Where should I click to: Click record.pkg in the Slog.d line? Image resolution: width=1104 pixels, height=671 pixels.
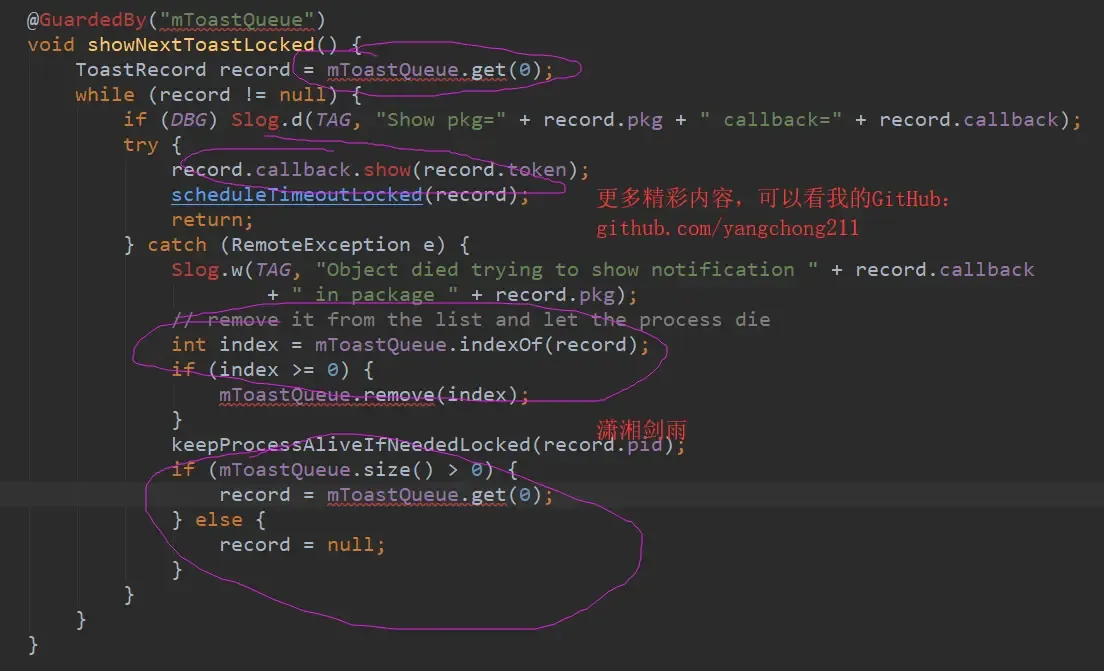click(x=603, y=120)
